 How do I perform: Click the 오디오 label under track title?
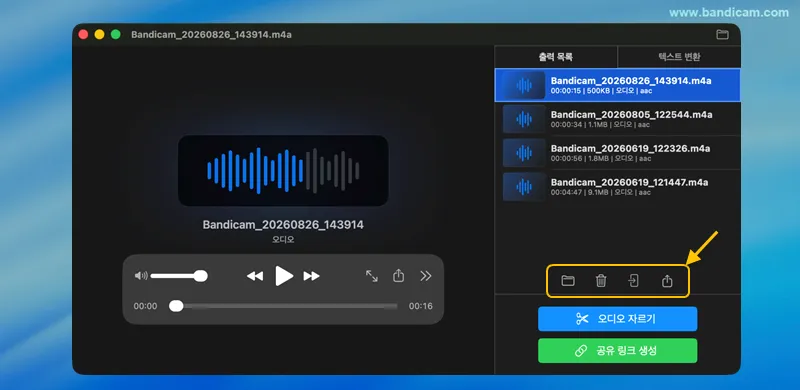pyautogui.click(x=283, y=239)
